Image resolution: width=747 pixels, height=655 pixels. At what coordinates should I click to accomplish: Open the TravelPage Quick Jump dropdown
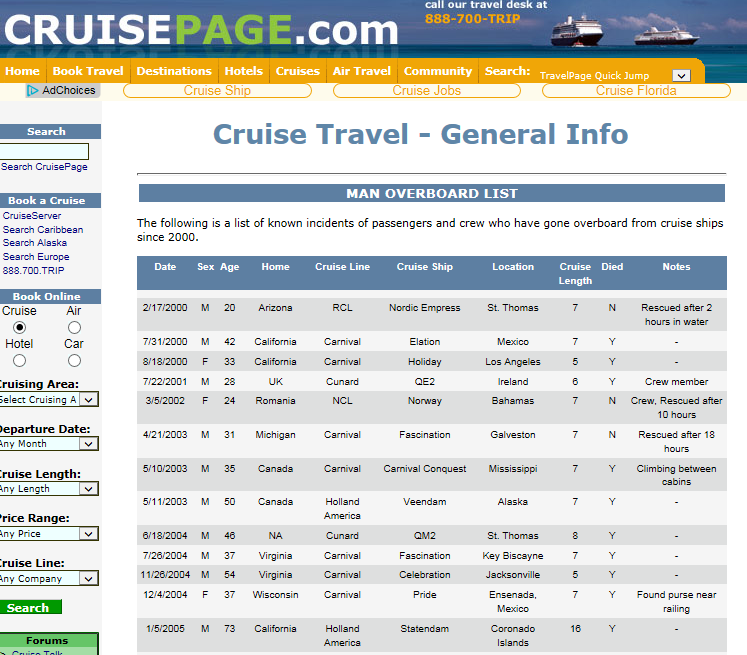[x=681, y=76]
